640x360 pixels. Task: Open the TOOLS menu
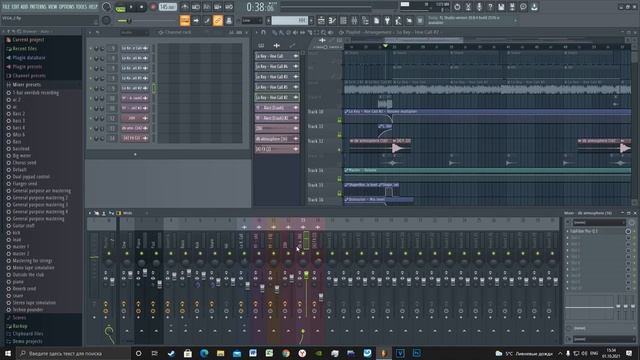(x=82, y=7)
